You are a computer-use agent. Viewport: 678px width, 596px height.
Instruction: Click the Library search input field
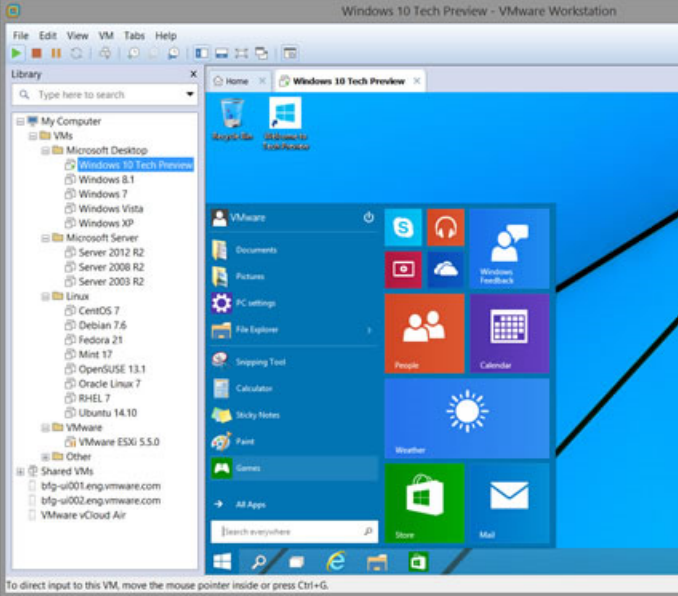click(104, 95)
